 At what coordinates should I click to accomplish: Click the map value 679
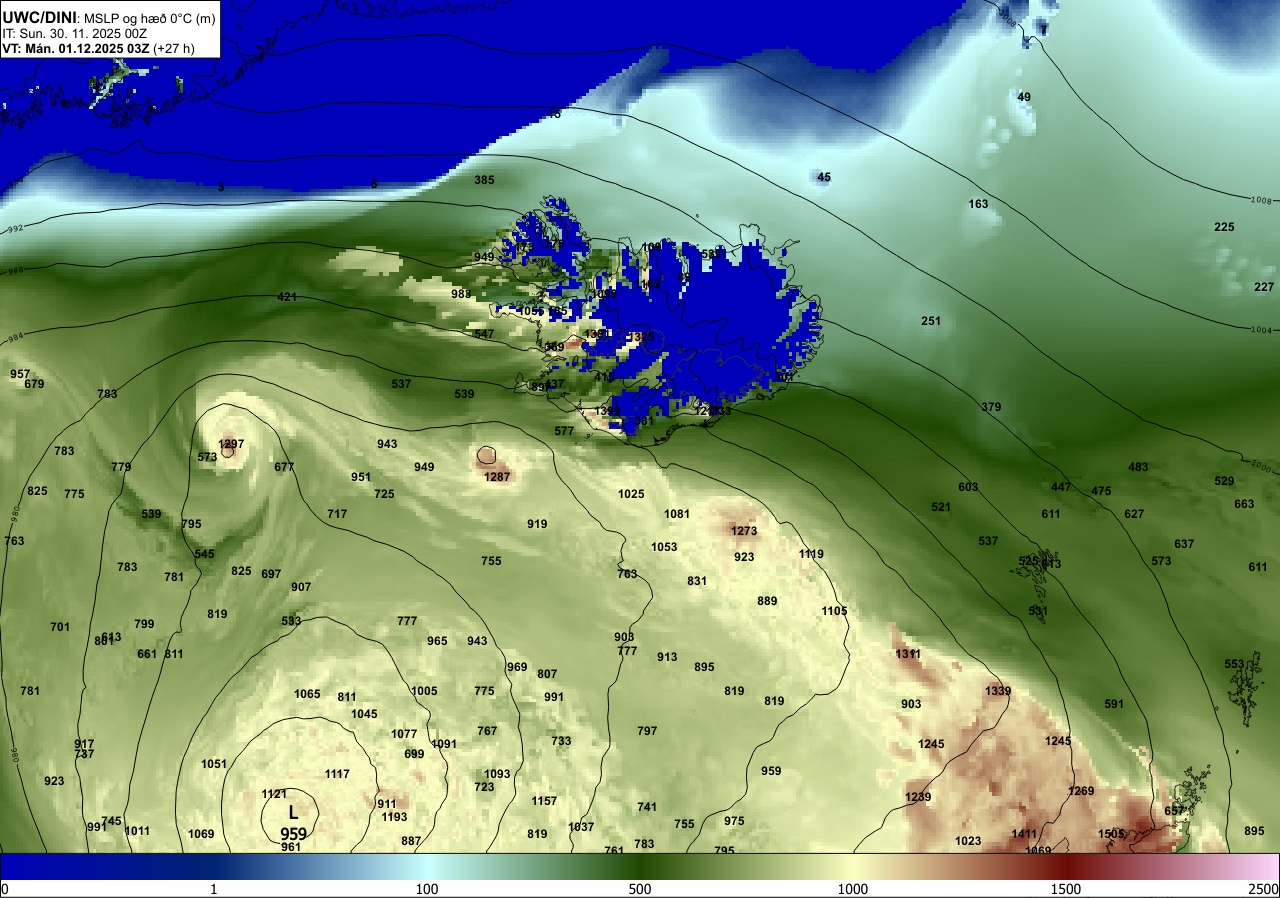click(x=34, y=384)
